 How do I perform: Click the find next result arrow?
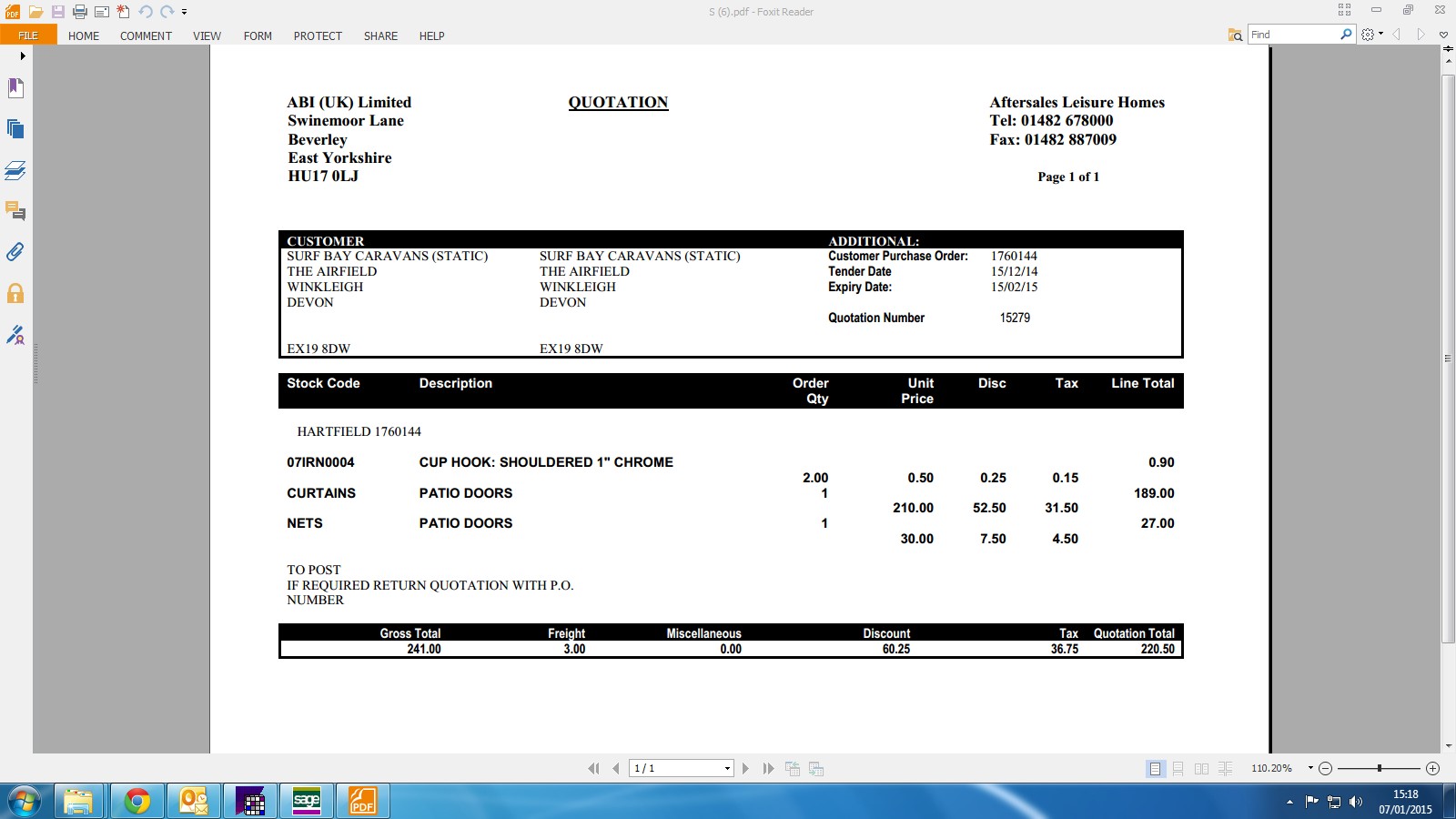[1421, 35]
